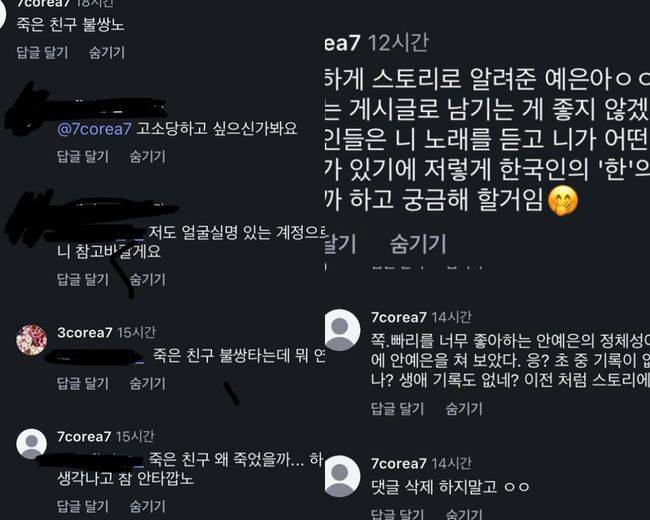Hide 3corea7's comment
Screen dimensions: 650x520
click(148, 383)
